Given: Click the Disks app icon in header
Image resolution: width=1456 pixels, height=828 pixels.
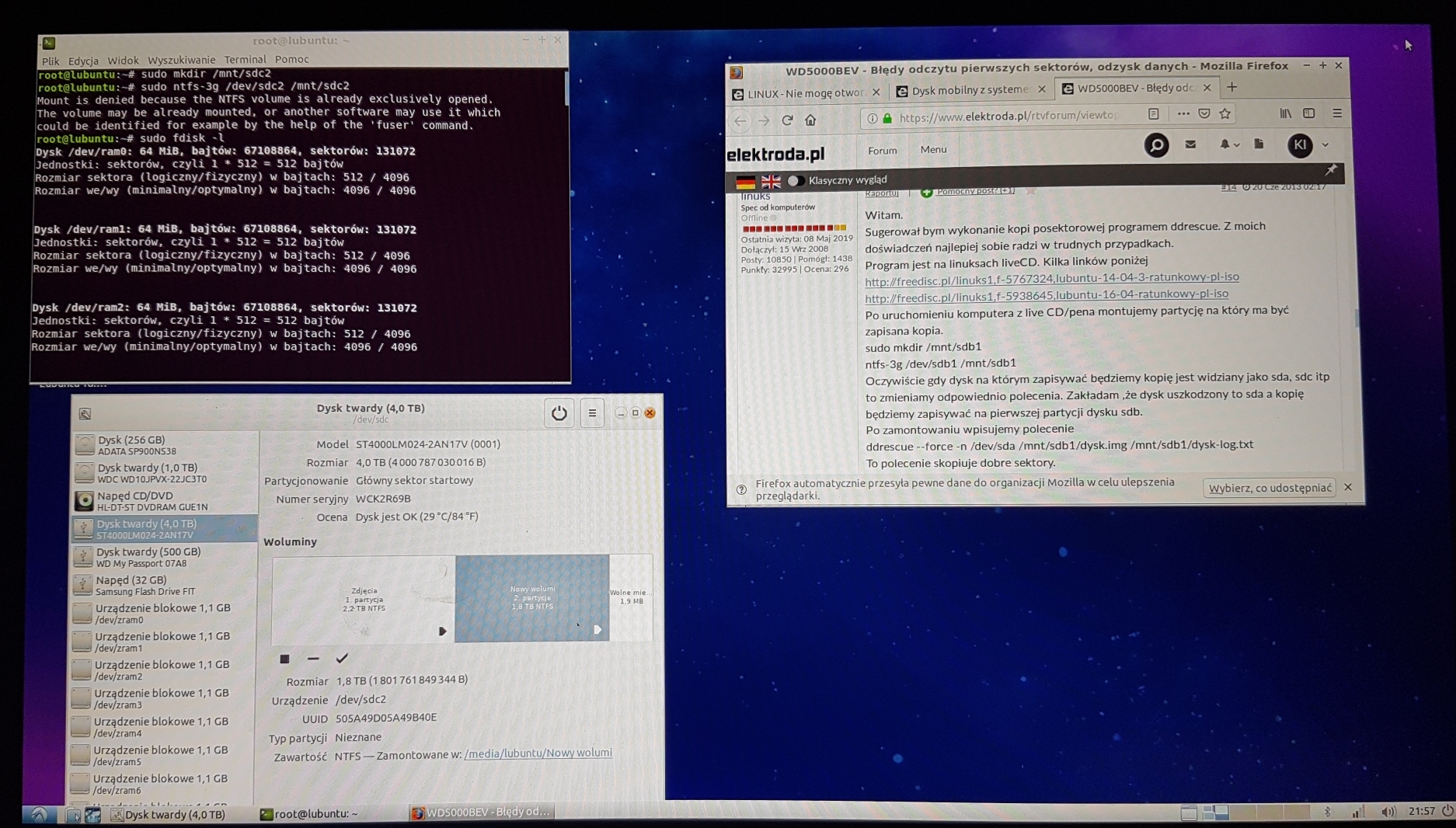Looking at the screenshot, I should pyautogui.click(x=85, y=414).
